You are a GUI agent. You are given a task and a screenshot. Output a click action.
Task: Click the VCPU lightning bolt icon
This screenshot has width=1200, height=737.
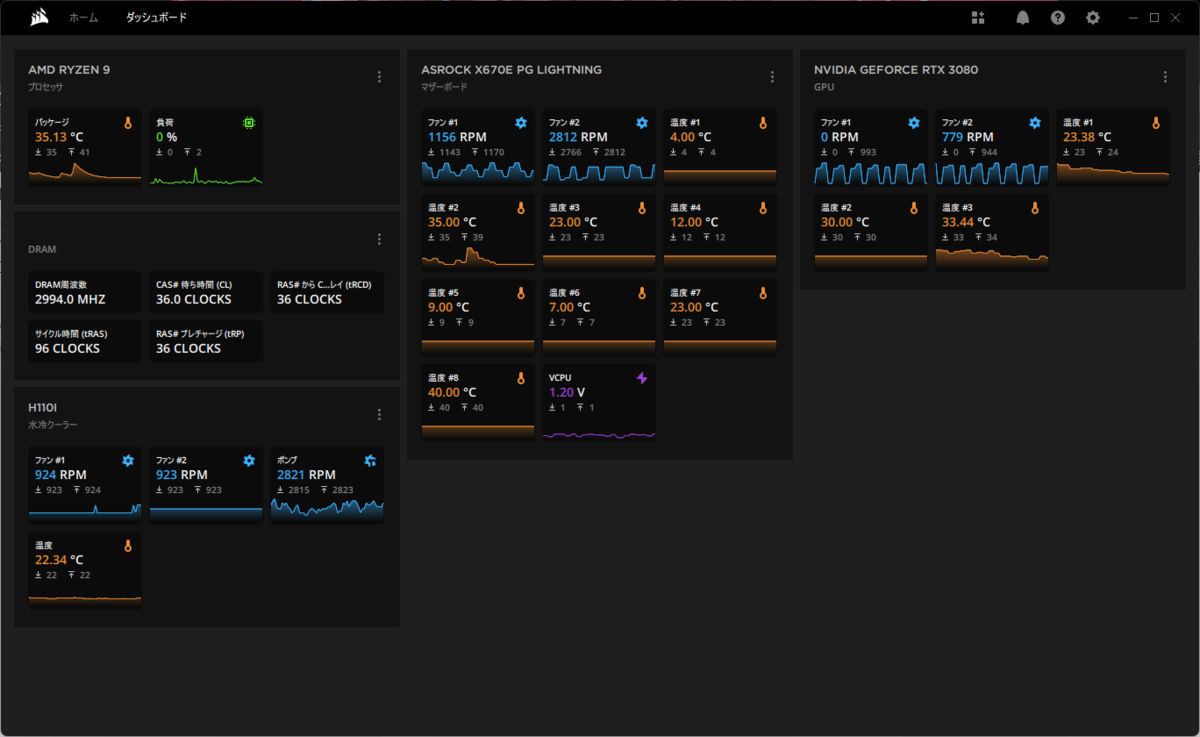(x=642, y=378)
